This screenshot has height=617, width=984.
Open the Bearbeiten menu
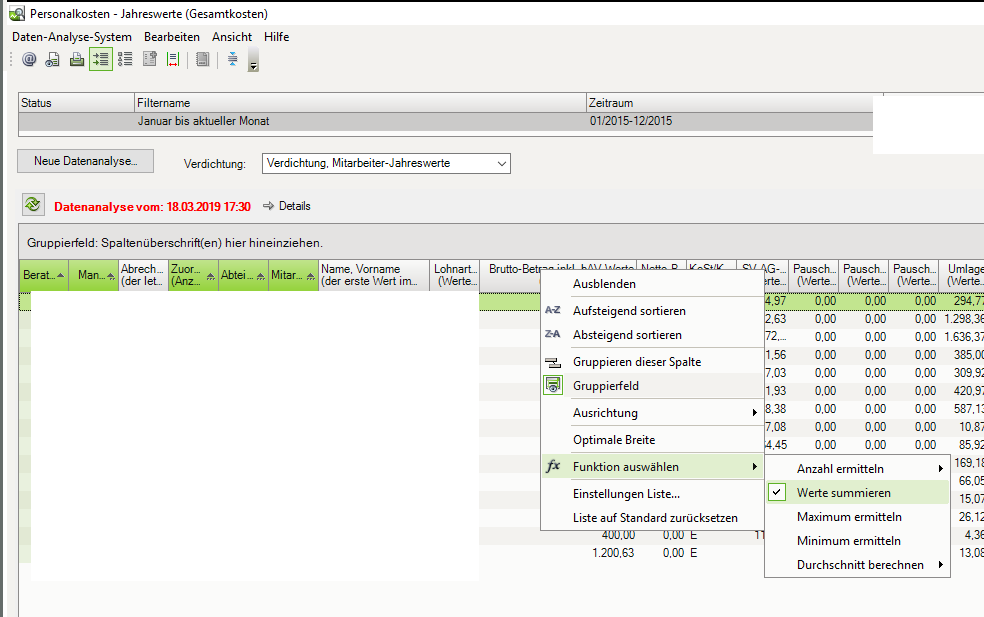(x=171, y=37)
